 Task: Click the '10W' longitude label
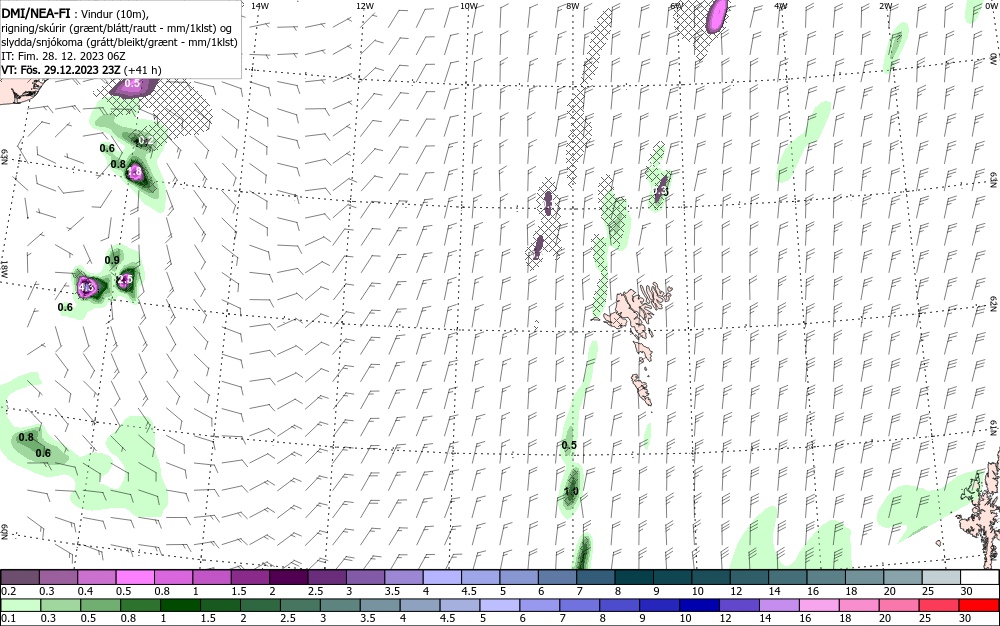pyautogui.click(x=469, y=6)
